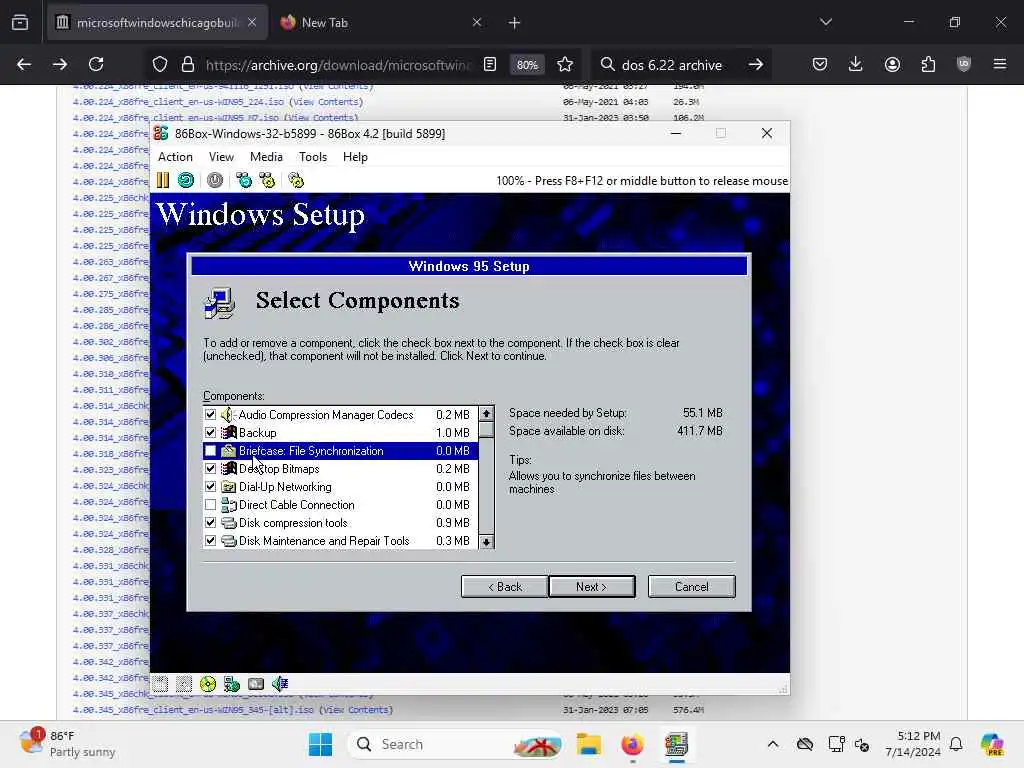Viewport: 1024px width, 768px height.
Task: Show hidden system tray icons chevron
Action: pos(773,744)
